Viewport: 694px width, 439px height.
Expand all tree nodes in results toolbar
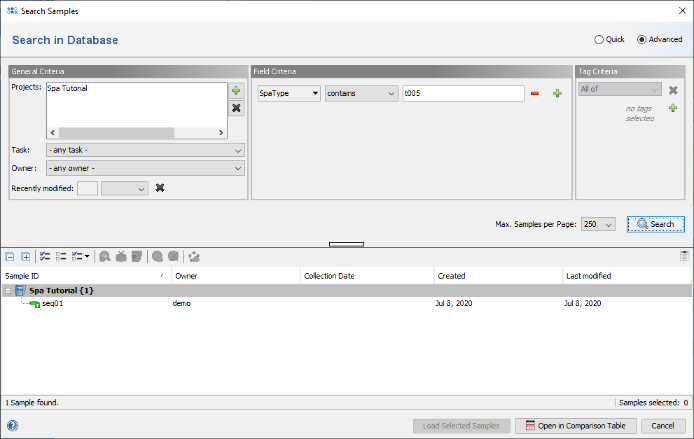(x=26, y=256)
